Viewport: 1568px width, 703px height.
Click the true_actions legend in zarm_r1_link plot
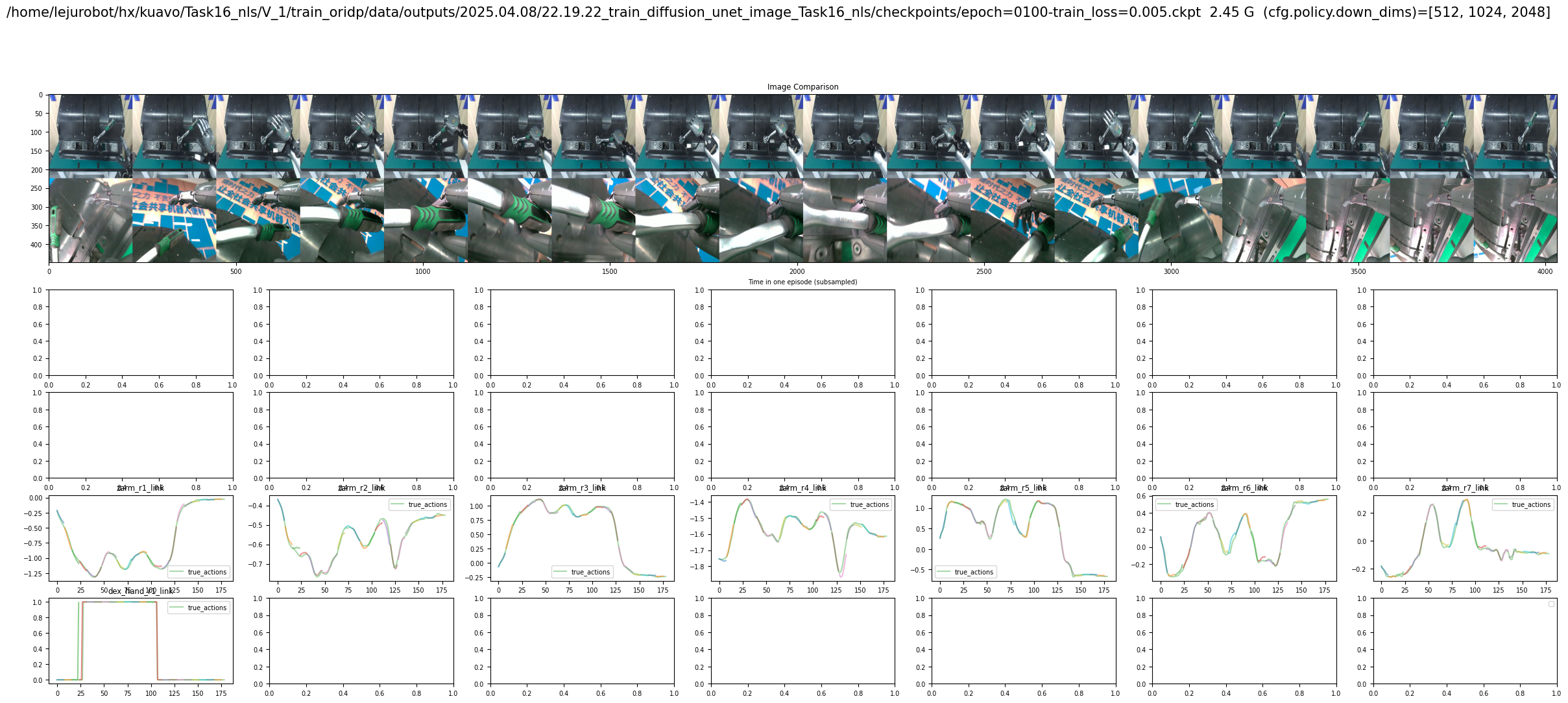[x=198, y=572]
